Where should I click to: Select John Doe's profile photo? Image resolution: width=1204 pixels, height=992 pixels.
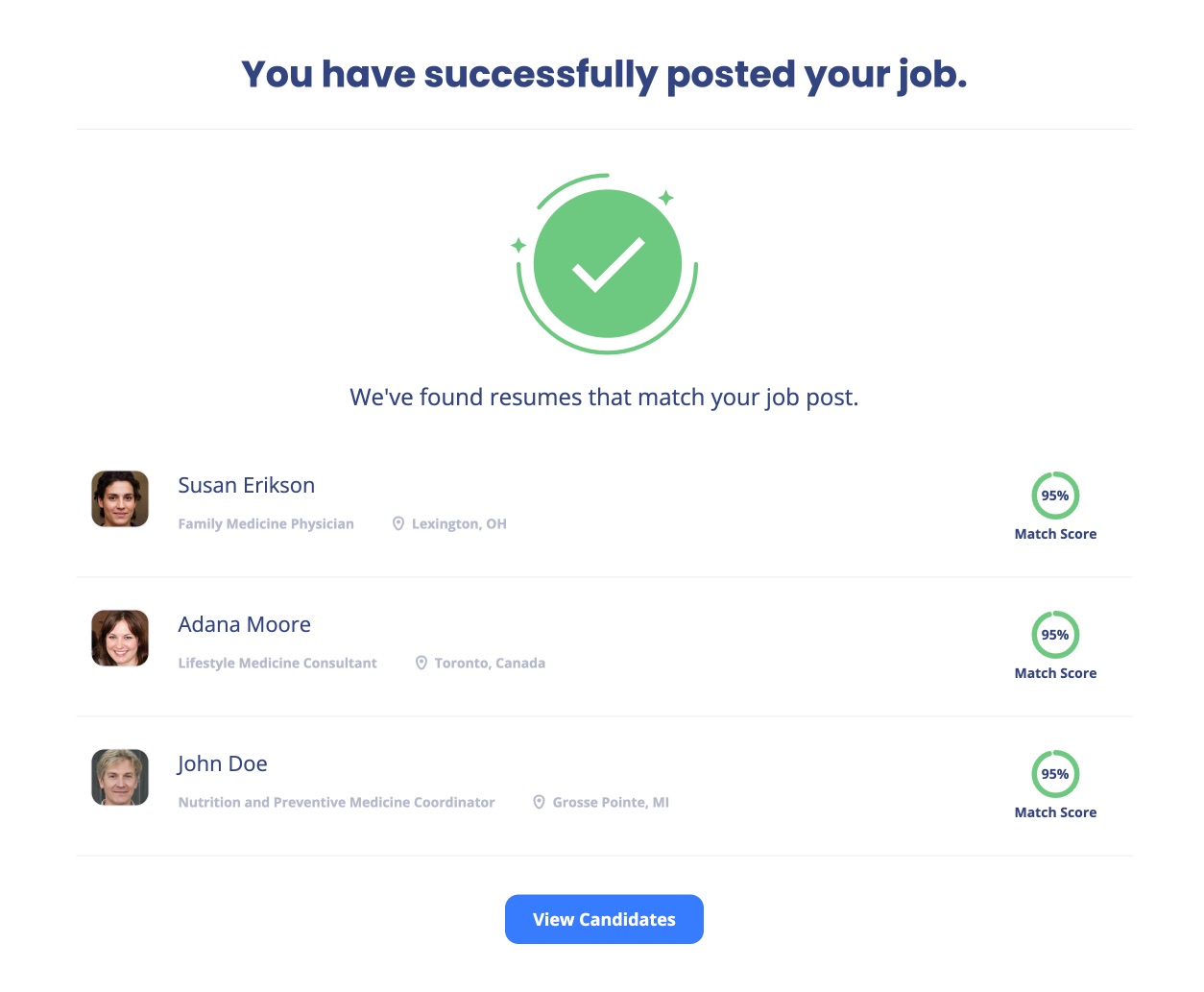click(119, 777)
